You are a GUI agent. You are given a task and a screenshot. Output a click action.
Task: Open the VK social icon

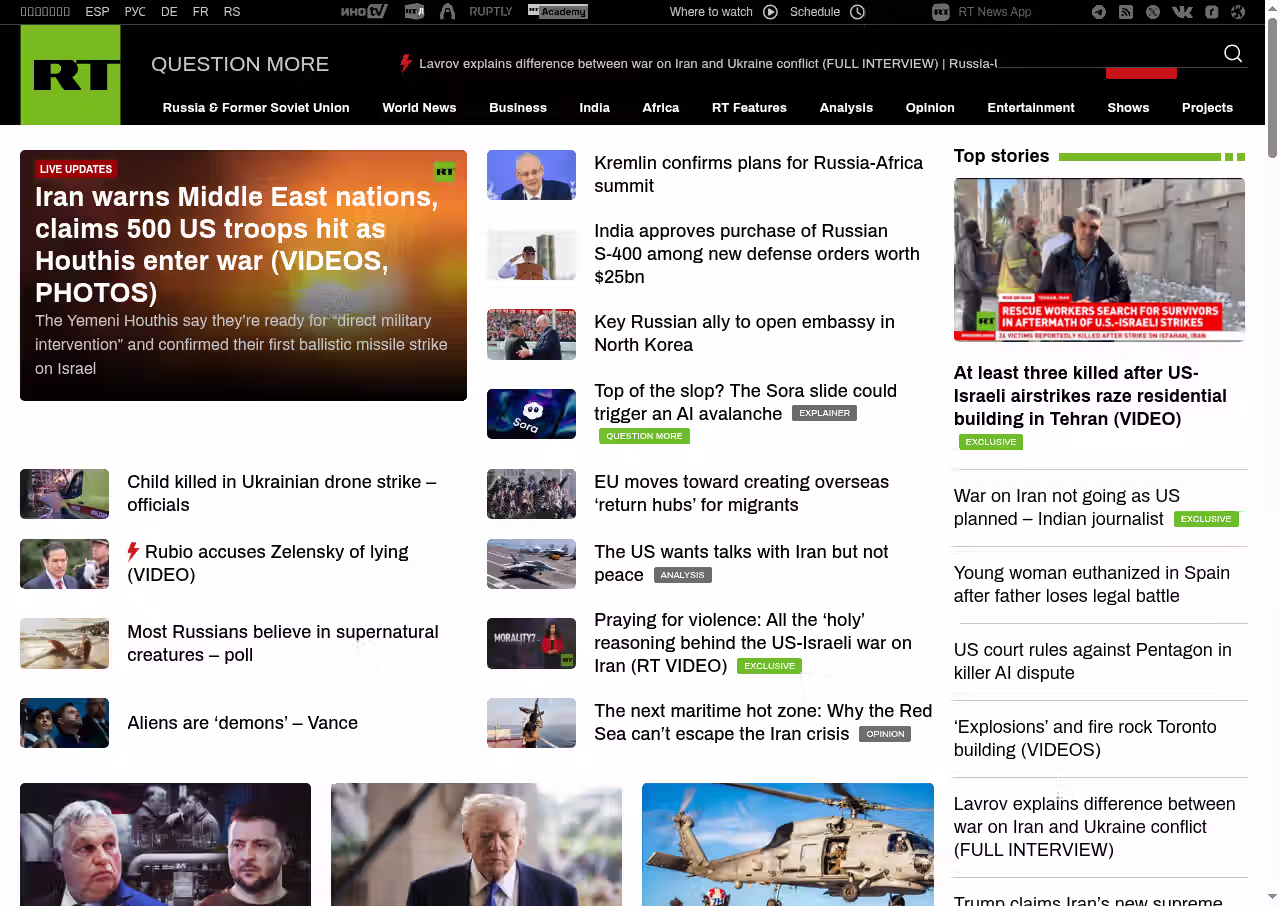coord(1182,12)
